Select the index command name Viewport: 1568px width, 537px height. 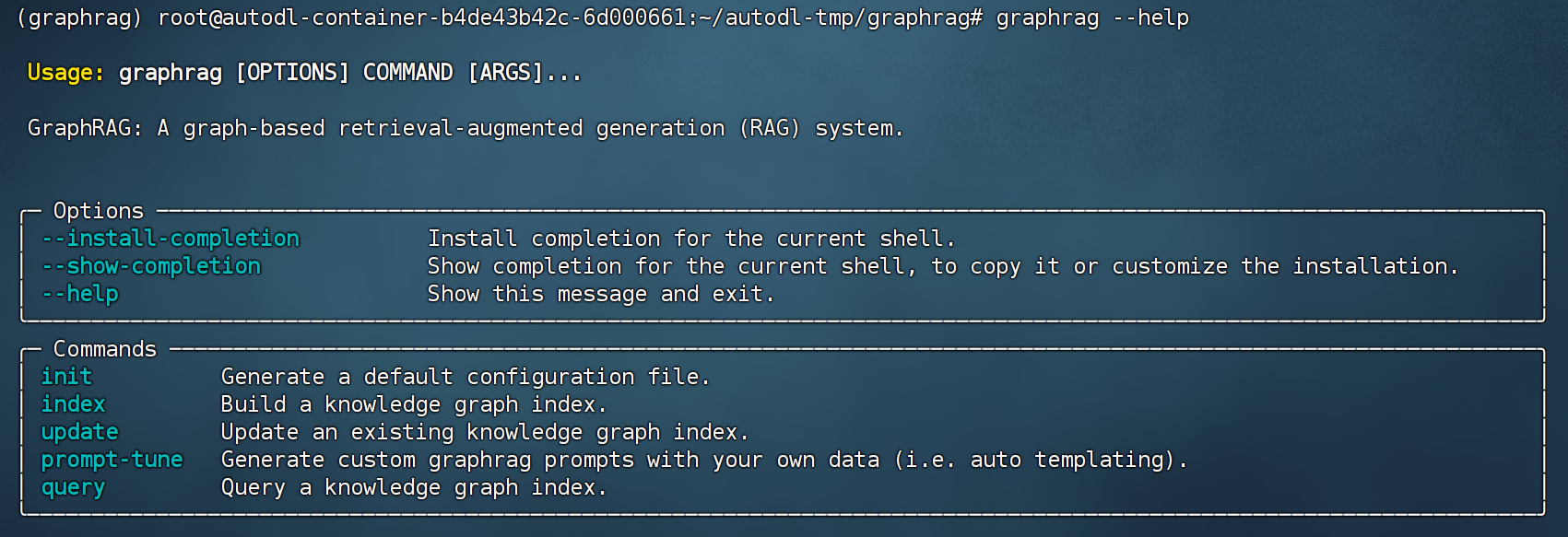pos(73,404)
